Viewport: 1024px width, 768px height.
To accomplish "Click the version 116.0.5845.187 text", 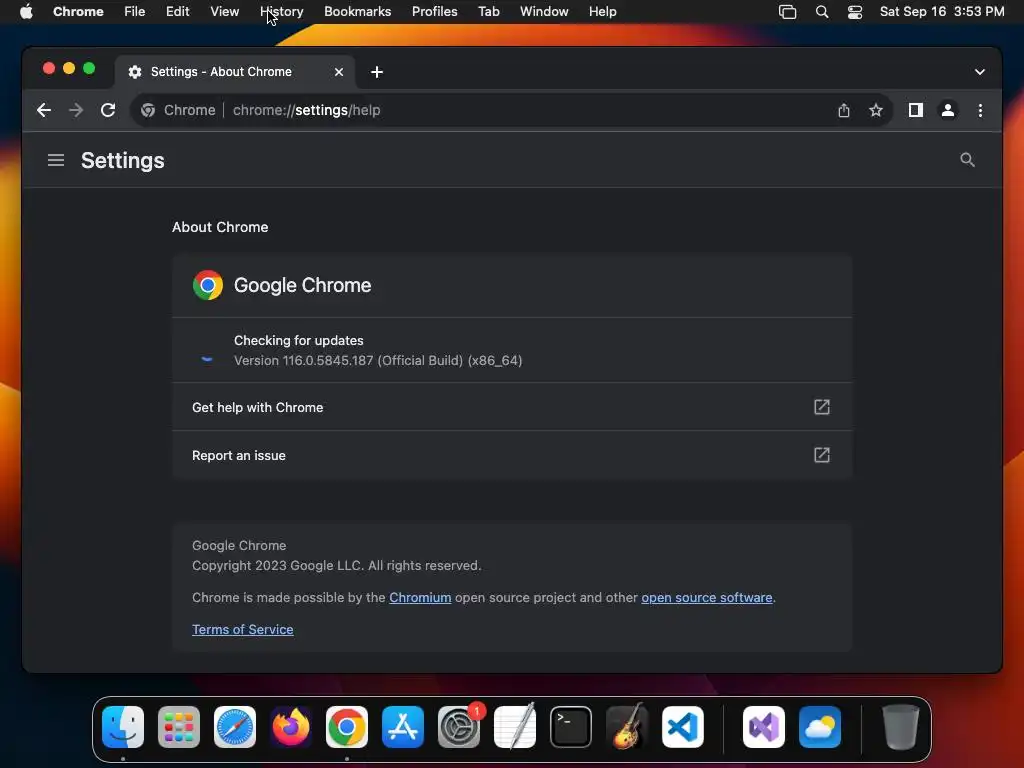I will click(378, 360).
